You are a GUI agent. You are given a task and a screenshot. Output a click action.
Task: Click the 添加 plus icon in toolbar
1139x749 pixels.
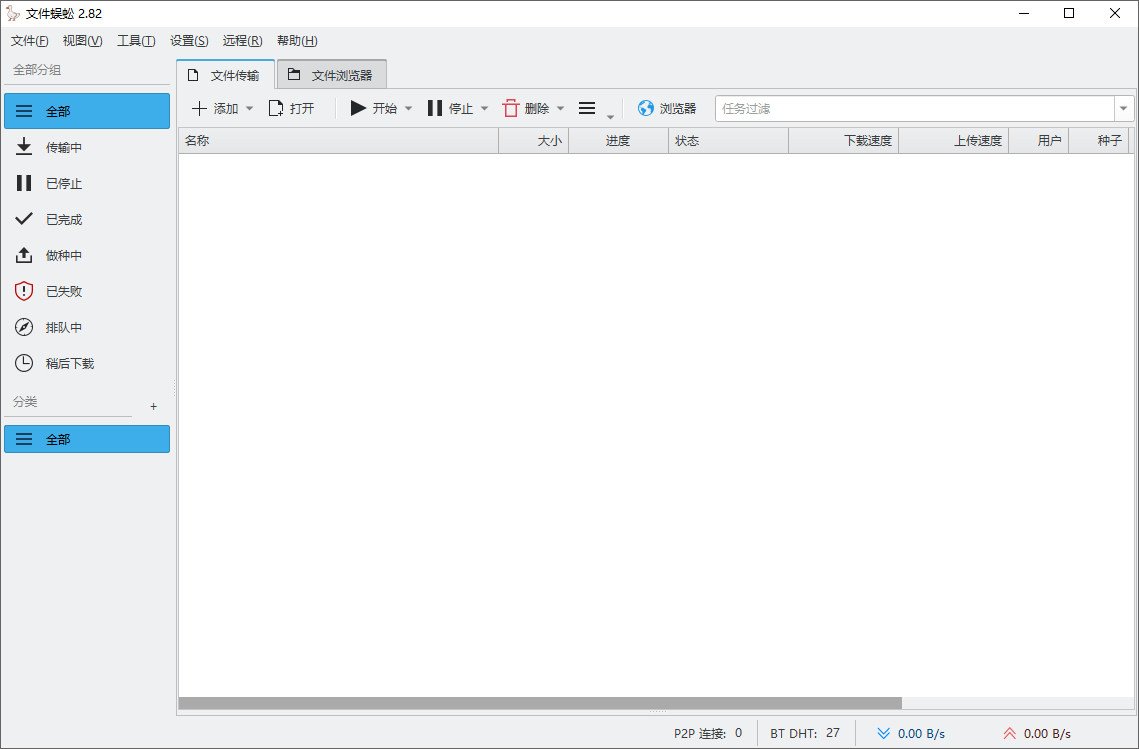(199, 109)
